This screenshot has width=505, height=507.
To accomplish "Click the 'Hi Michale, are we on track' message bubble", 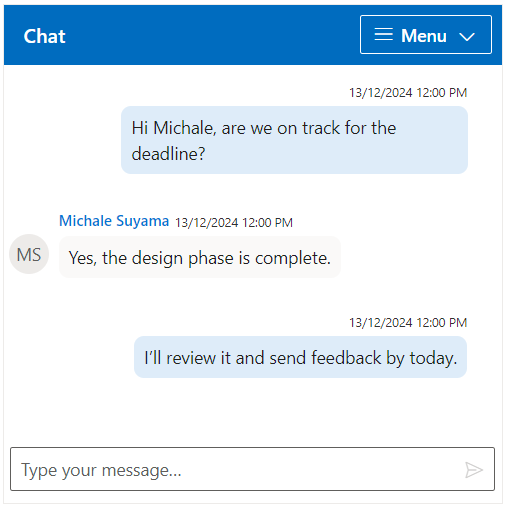I will point(294,140).
